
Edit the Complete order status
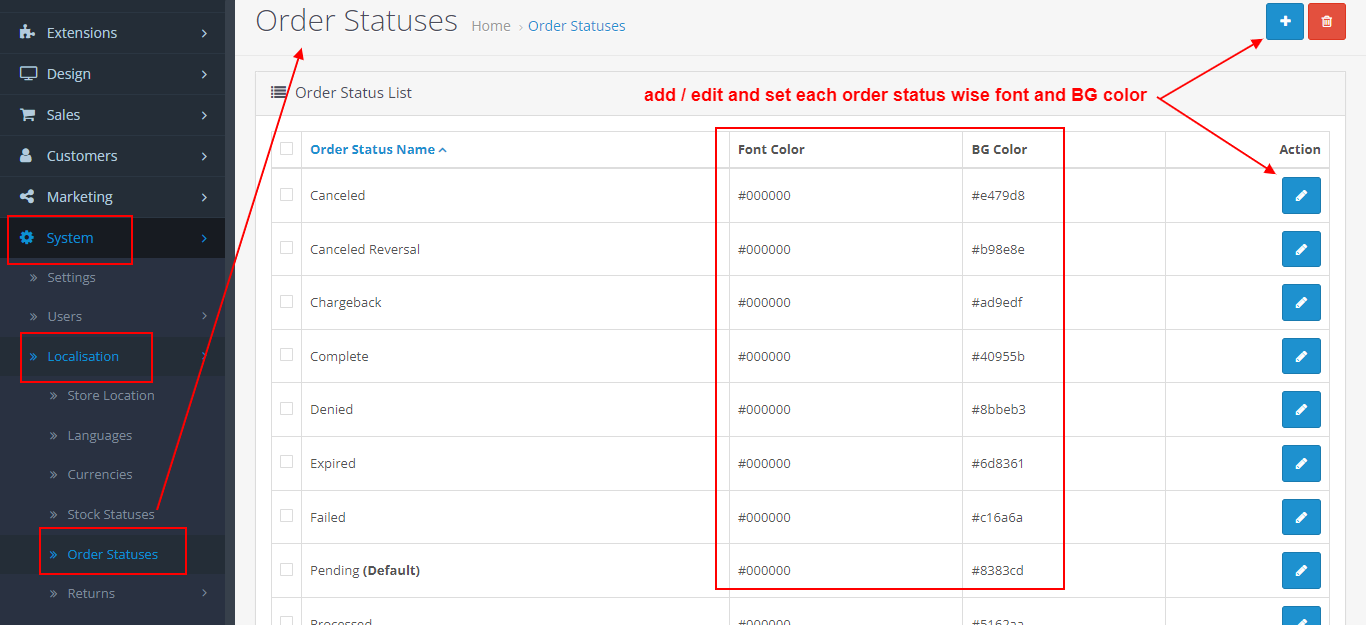tap(1301, 356)
